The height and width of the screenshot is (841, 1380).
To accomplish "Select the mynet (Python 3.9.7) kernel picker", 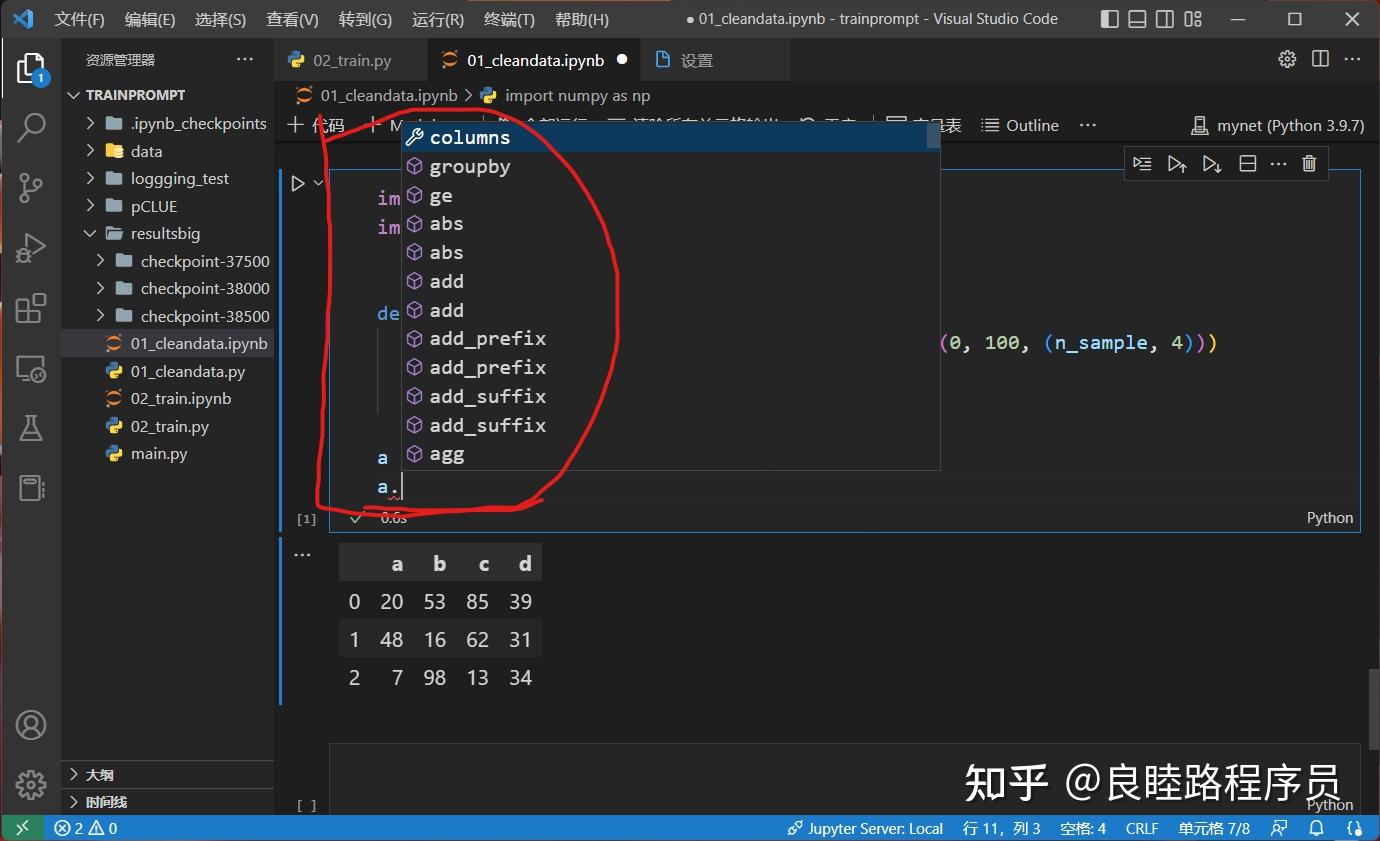I will [1277, 125].
